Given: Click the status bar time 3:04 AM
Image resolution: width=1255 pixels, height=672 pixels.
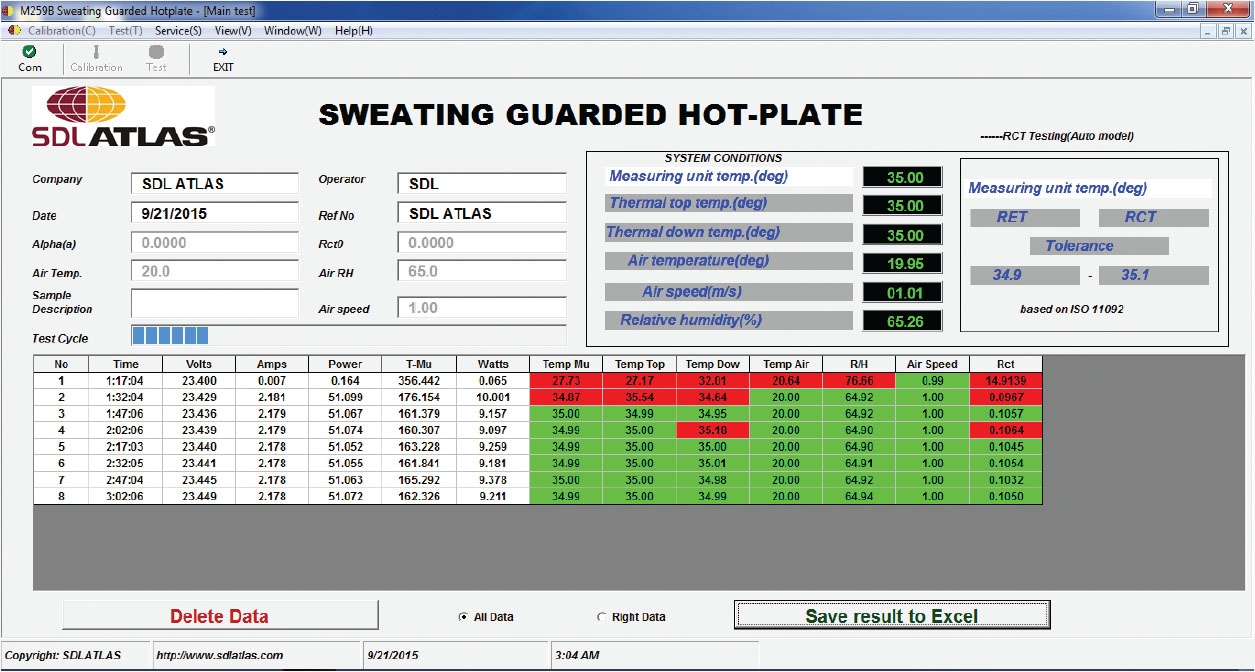Looking at the screenshot, I should (x=578, y=655).
